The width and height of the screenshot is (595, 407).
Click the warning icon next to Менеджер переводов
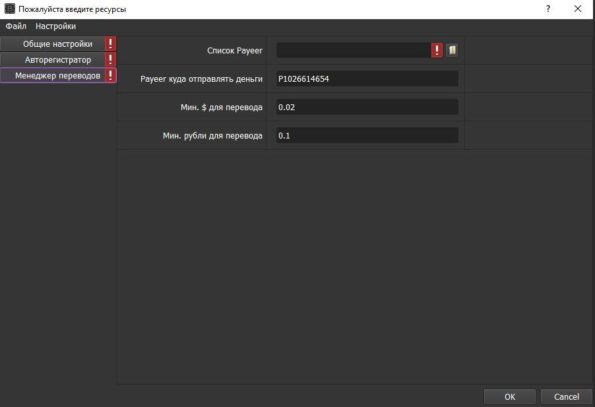(110, 75)
